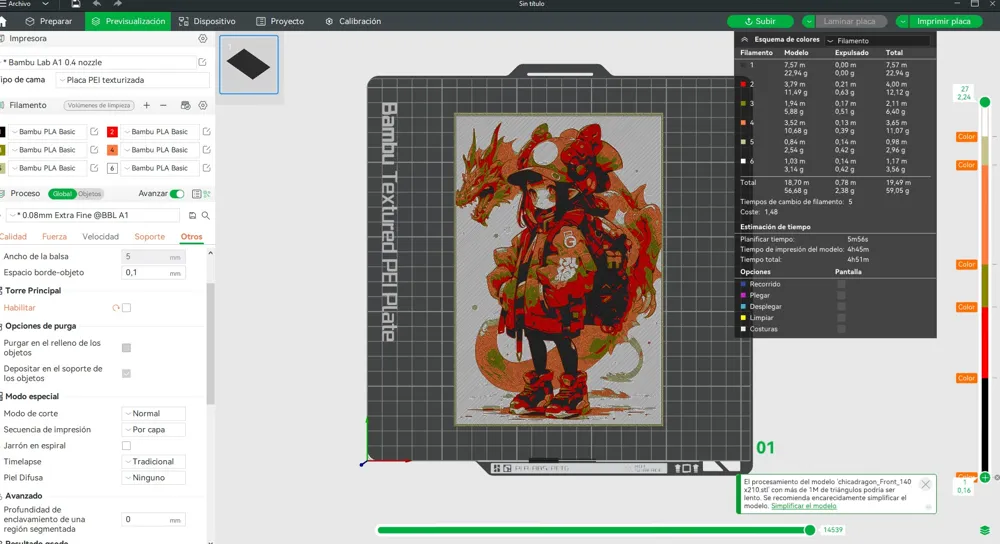The width and height of the screenshot is (1000, 544).
Task: Click the Imprimir placa button
Action: pyautogui.click(x=944, y=21)
